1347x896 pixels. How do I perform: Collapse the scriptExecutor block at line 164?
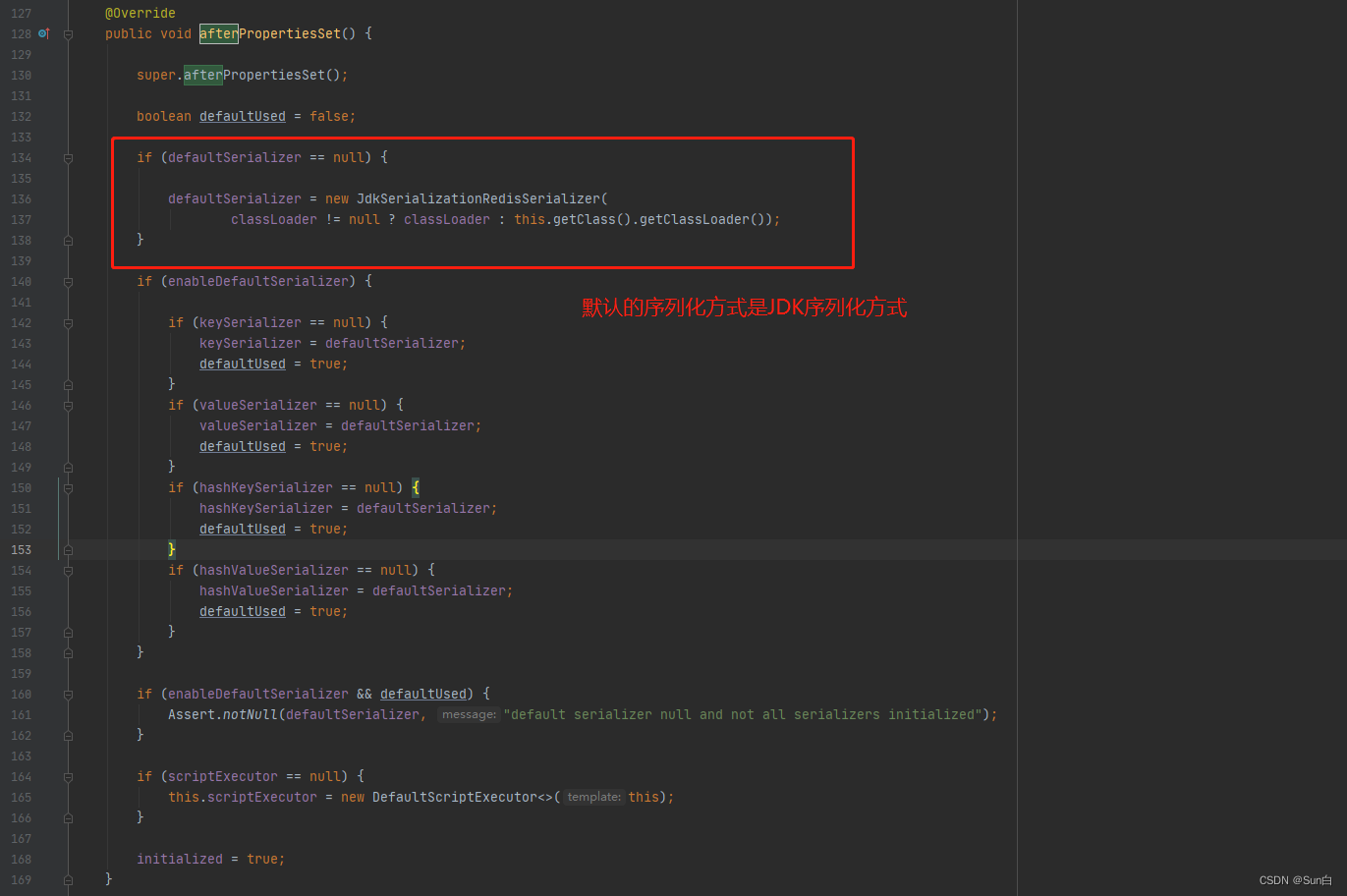pyautogui.click(x=68, y=777)
